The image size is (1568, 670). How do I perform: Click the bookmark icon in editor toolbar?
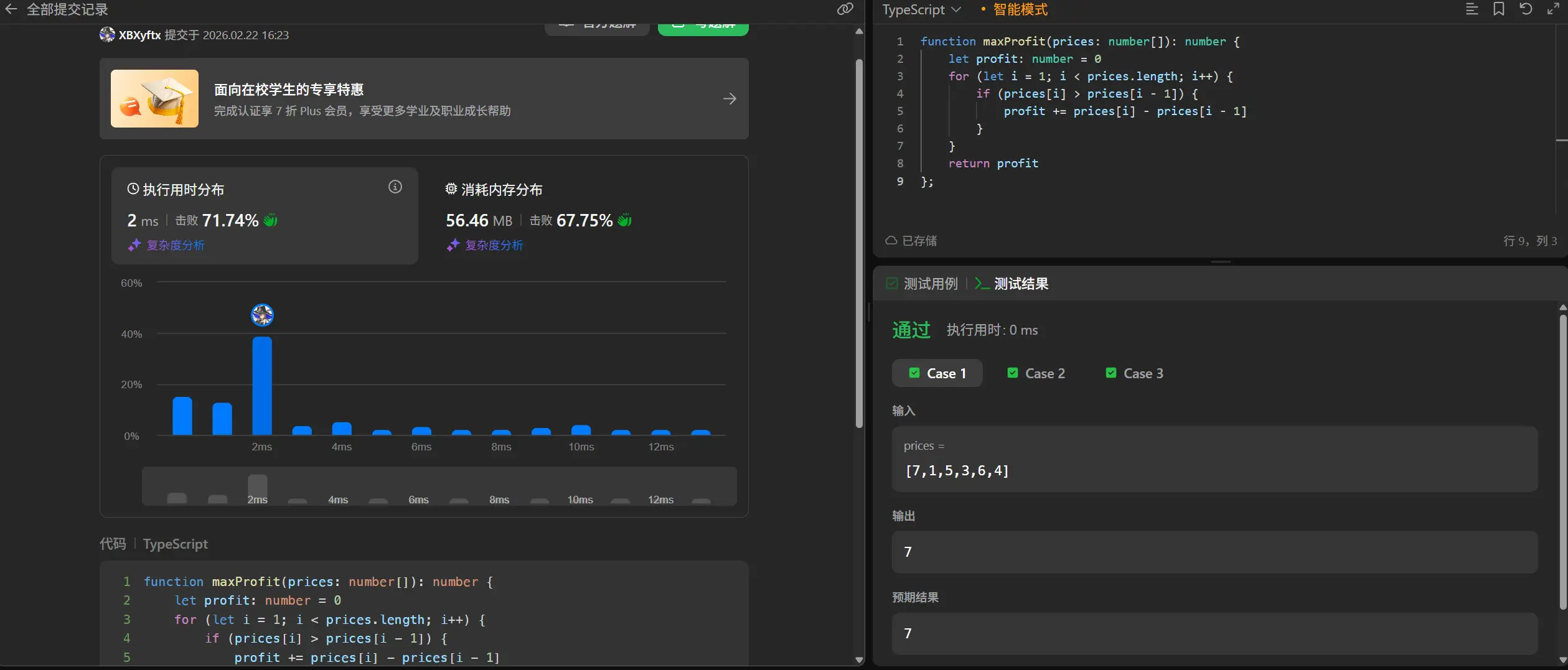(1499, 9)
